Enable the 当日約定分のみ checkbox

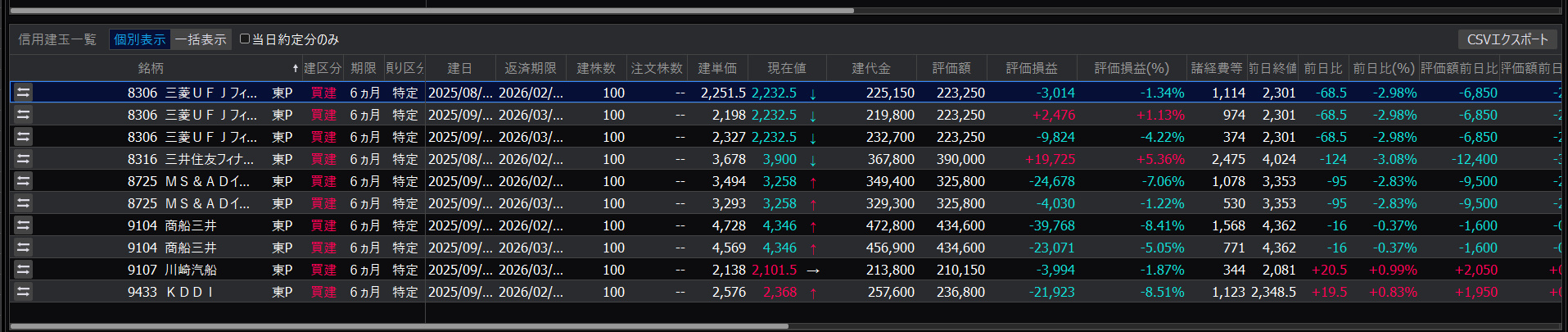point(245,39)
